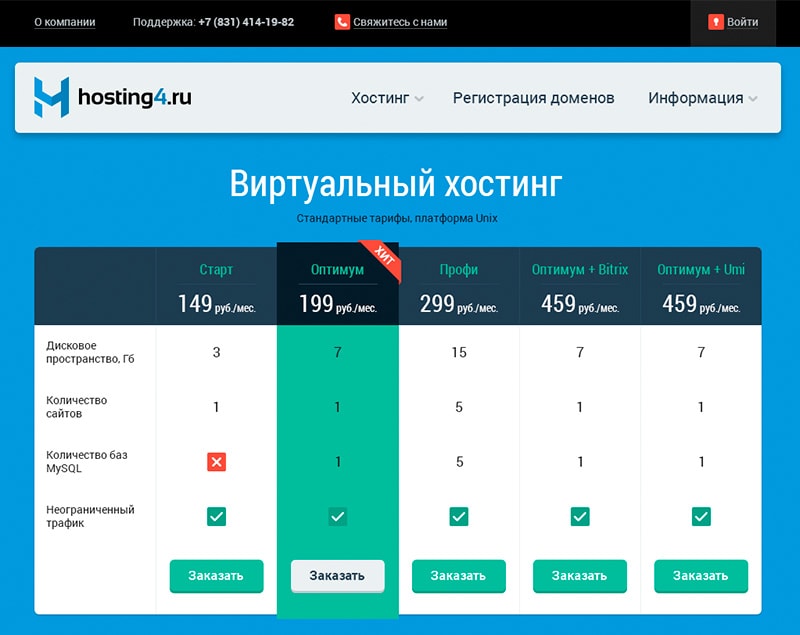This screenshot has width=800, height=635.
Task: Click the Свяжитесь с нами link
Action: 399,22
